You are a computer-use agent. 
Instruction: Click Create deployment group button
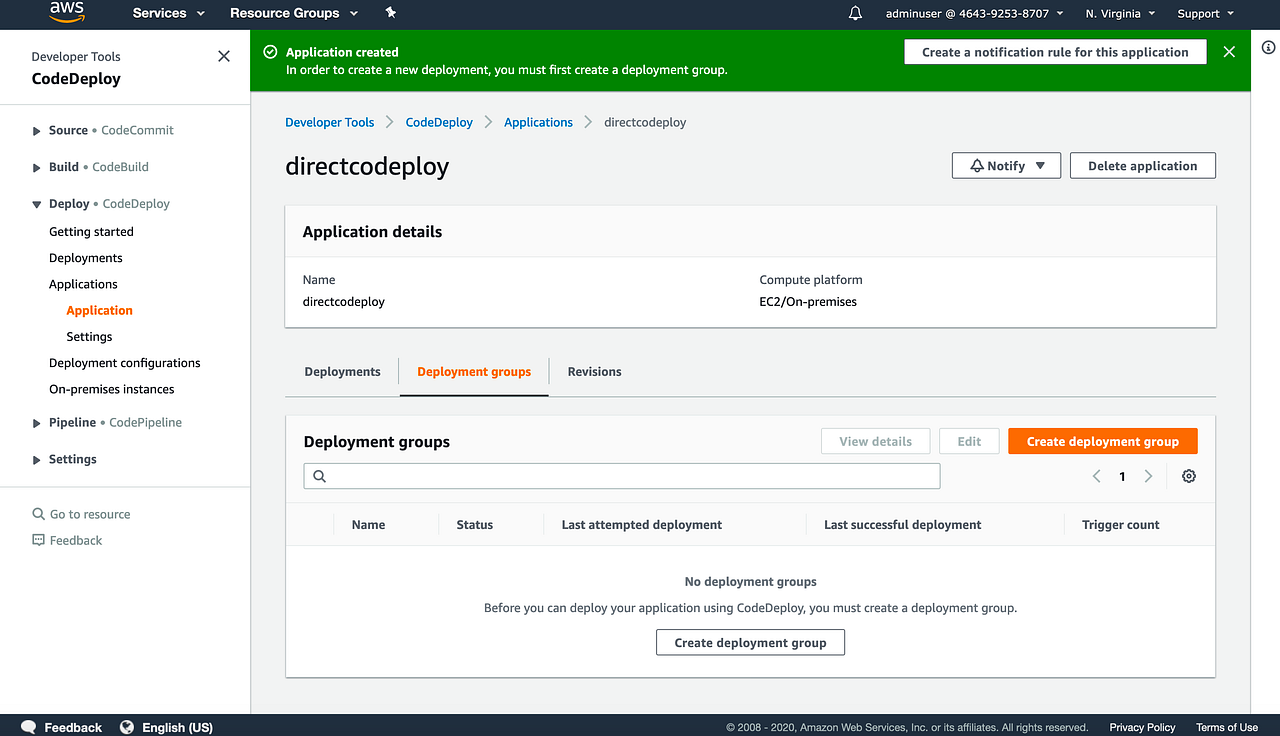(1102, 441)
